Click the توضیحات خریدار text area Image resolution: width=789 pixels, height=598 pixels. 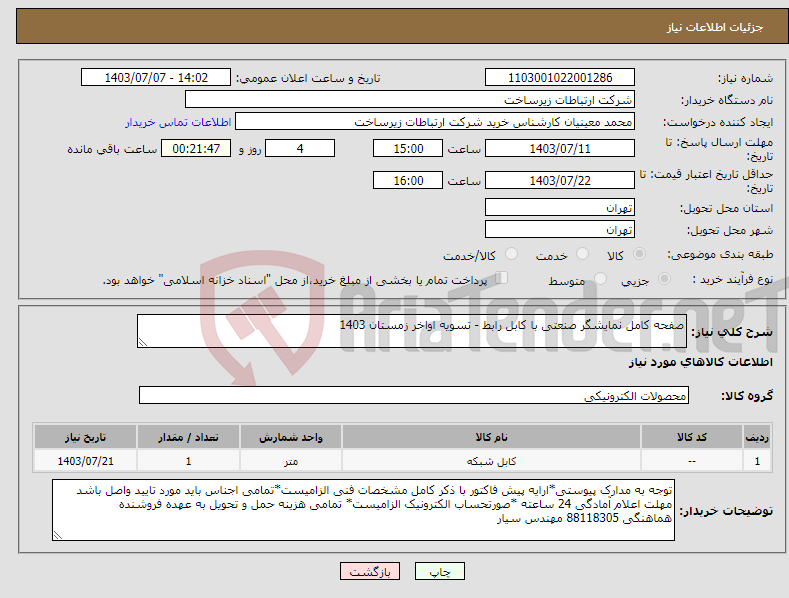[363, 510]
